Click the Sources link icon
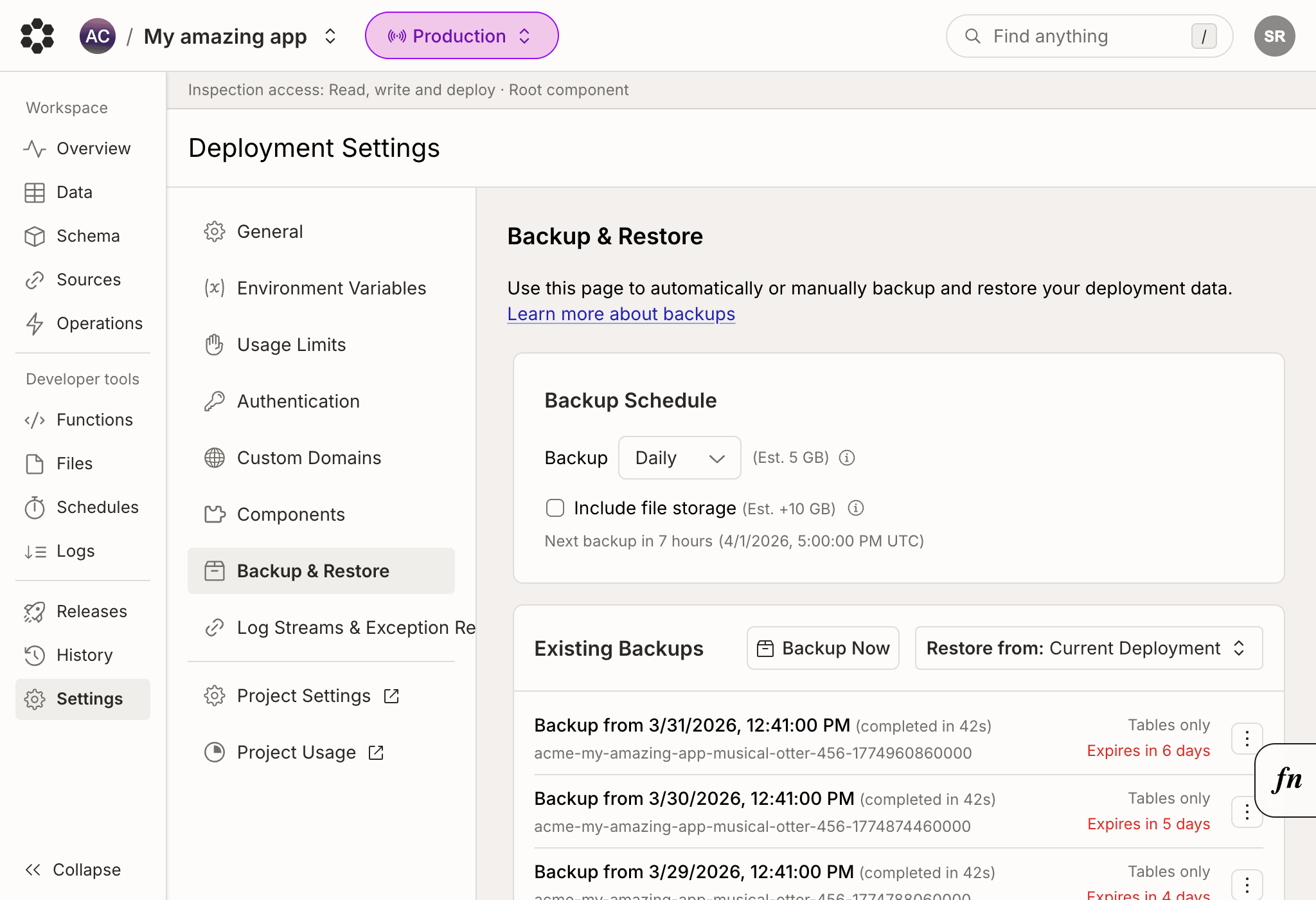1316x900 pixels. (x=35, y=280)
